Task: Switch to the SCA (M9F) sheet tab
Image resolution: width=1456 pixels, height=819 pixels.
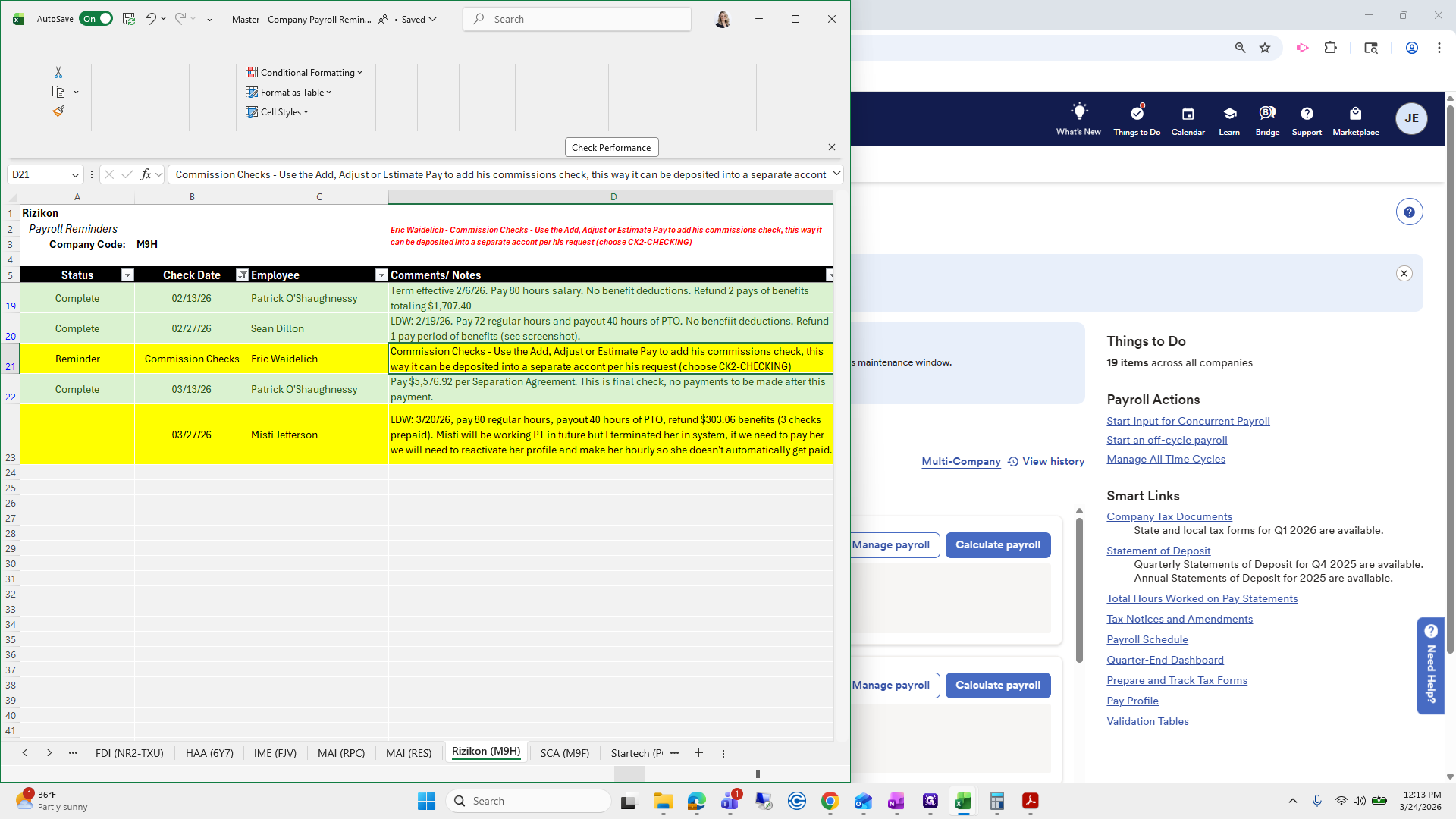Action: pyautogui.click(x=564, y=753)
